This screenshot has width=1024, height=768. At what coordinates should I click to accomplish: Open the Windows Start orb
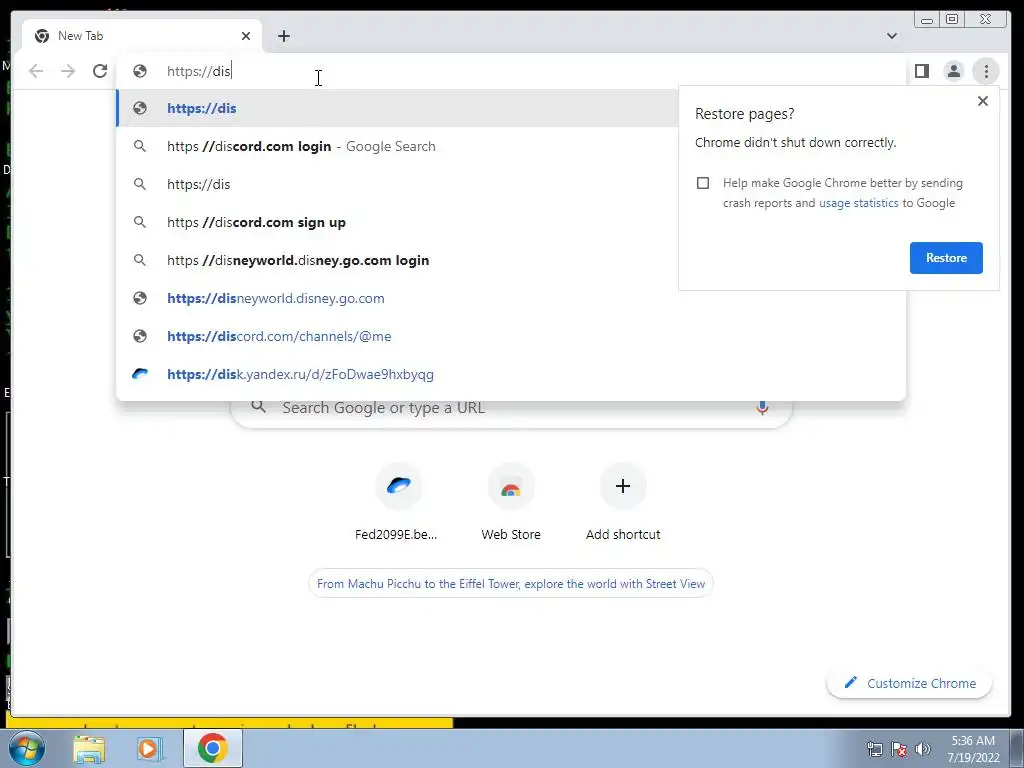pyautogui.click(x=26, y=748)
